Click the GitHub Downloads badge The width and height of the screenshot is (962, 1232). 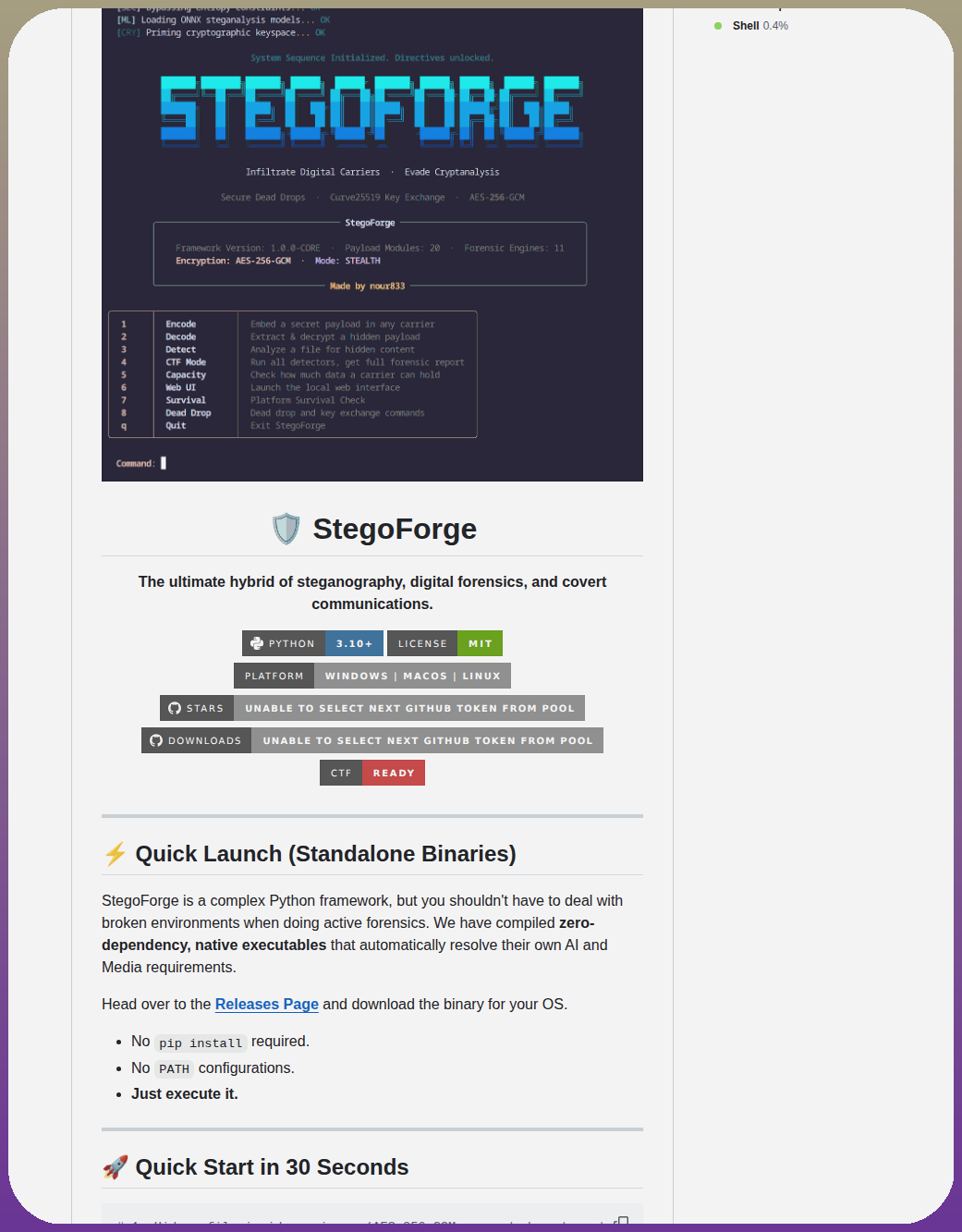click(x=372, y=740)
